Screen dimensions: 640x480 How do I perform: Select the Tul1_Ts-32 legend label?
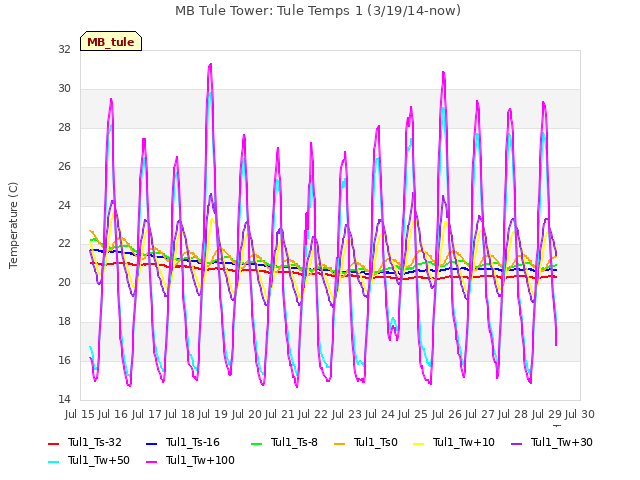(95, 442)
